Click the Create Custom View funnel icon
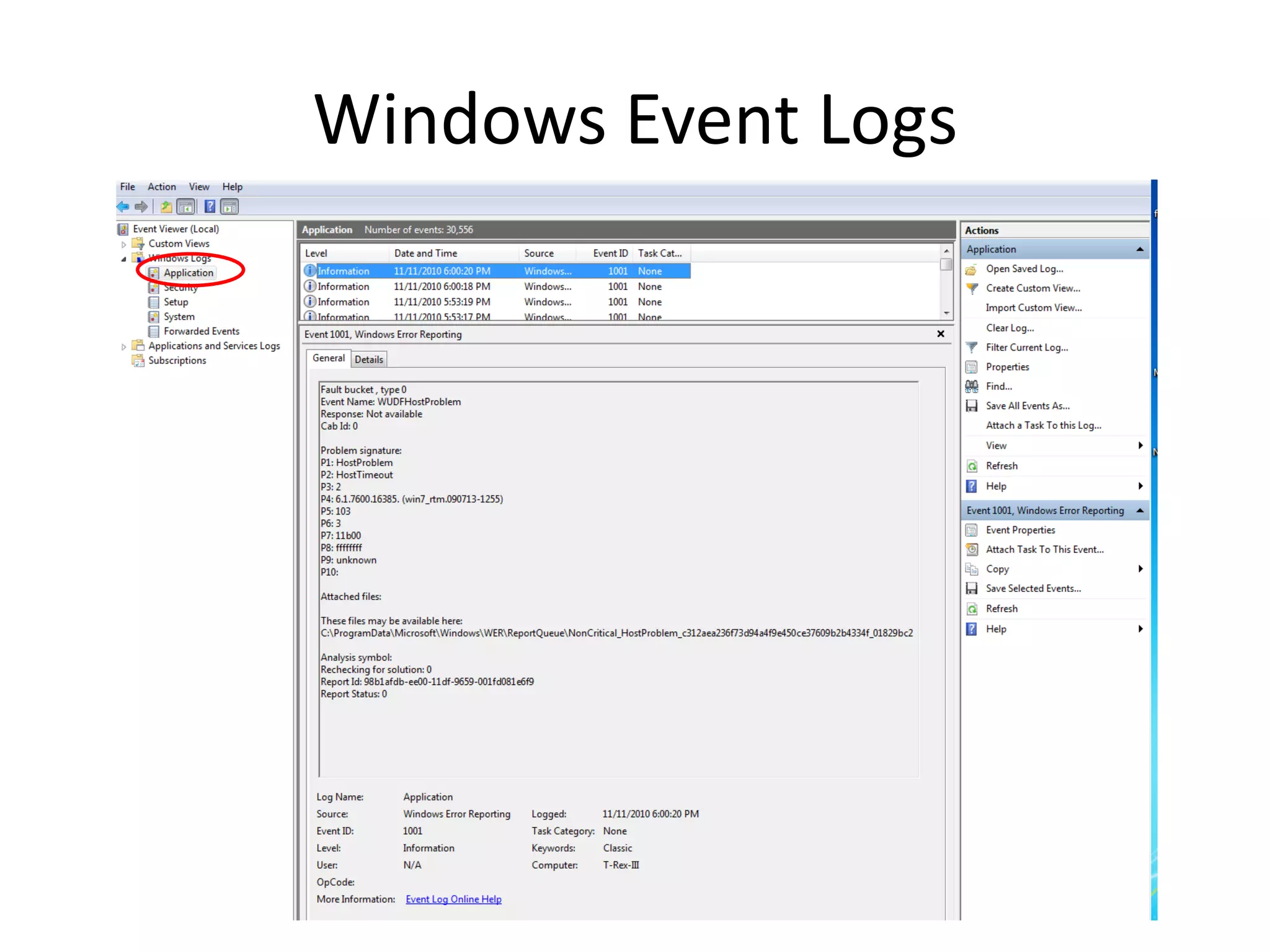1270x952 pixels. [972, 289]
